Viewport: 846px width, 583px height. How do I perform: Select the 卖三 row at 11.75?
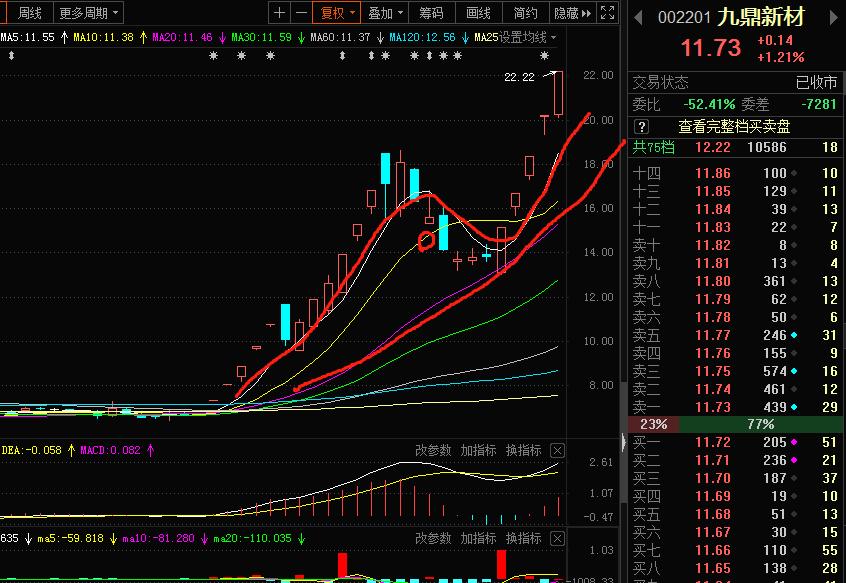coord(735,372)
